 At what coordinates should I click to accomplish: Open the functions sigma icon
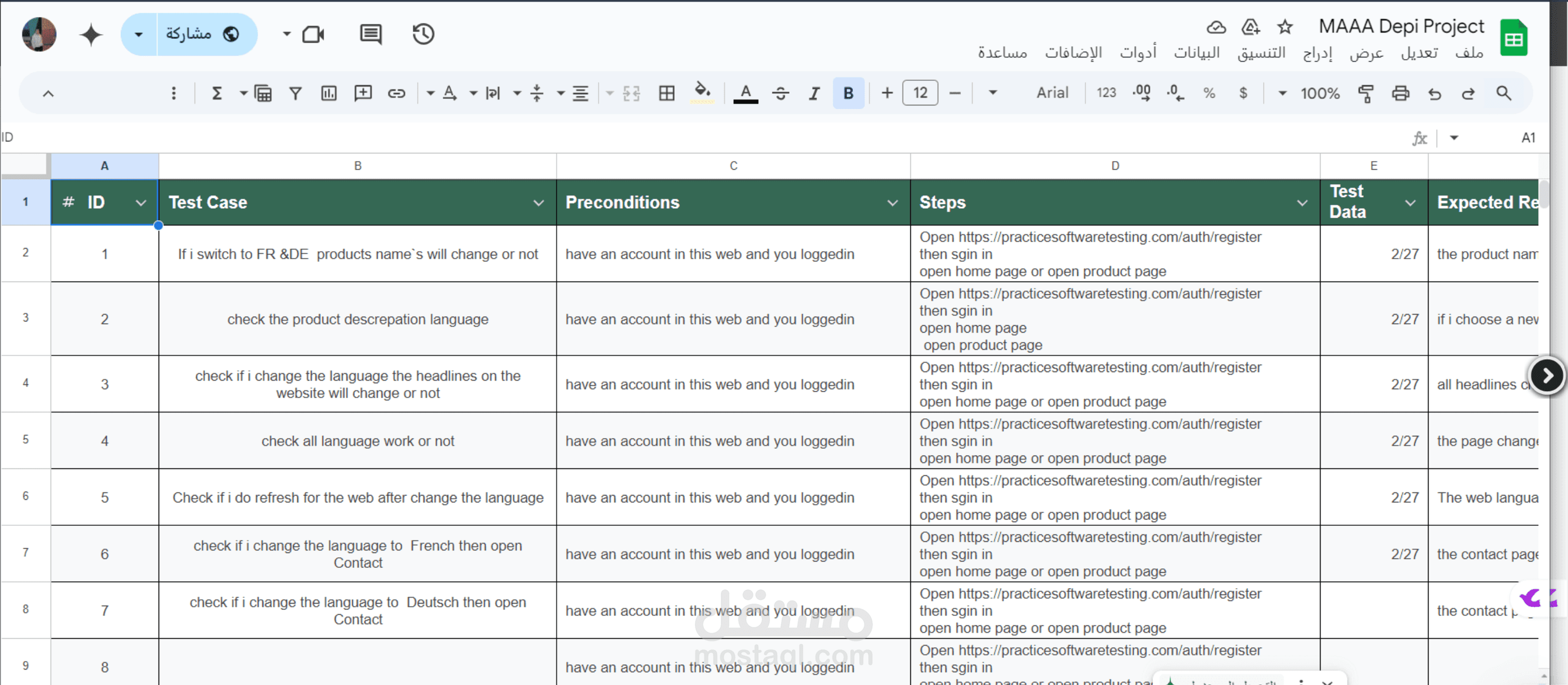click(x=216, y=93)
